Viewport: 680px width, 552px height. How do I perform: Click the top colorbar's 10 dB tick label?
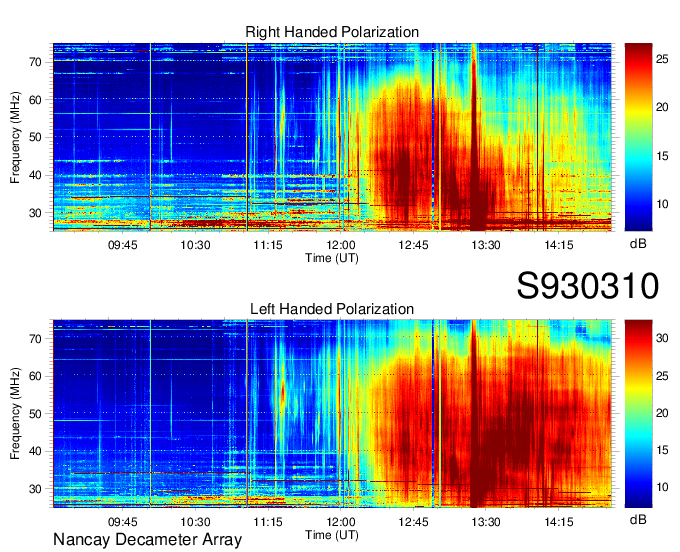(x=662, y=204)
